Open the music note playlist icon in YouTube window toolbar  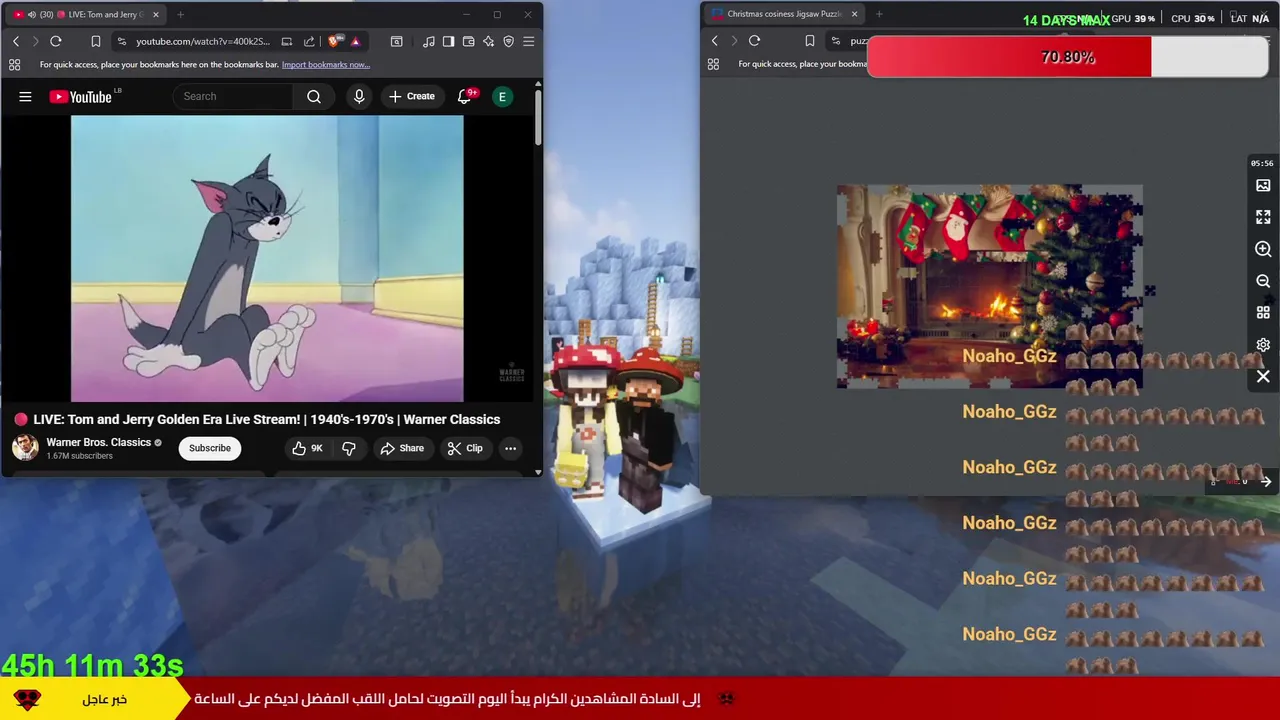[x=429, y=41]
